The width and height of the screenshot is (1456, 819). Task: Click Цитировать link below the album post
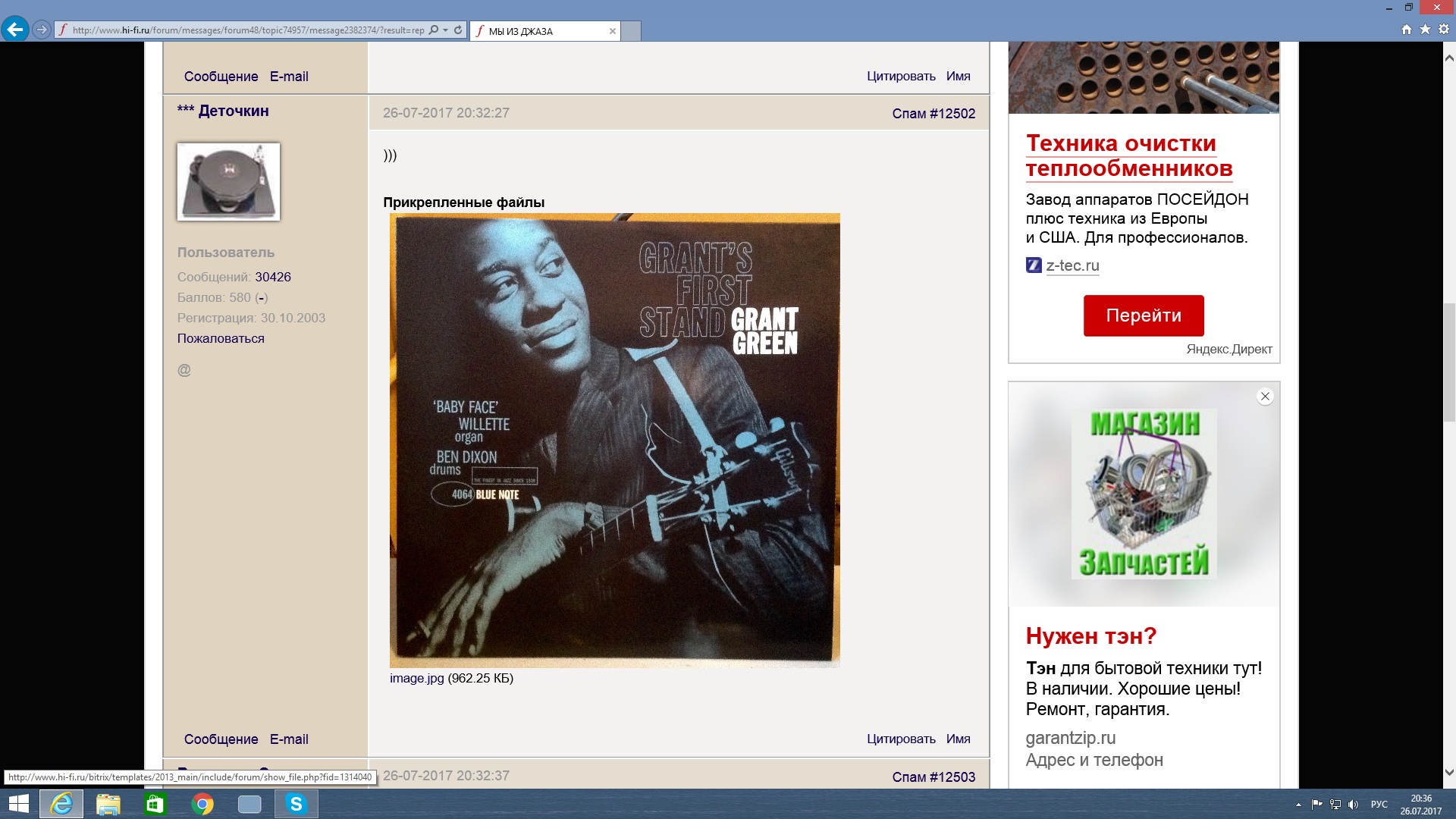(x=900, y=739)
